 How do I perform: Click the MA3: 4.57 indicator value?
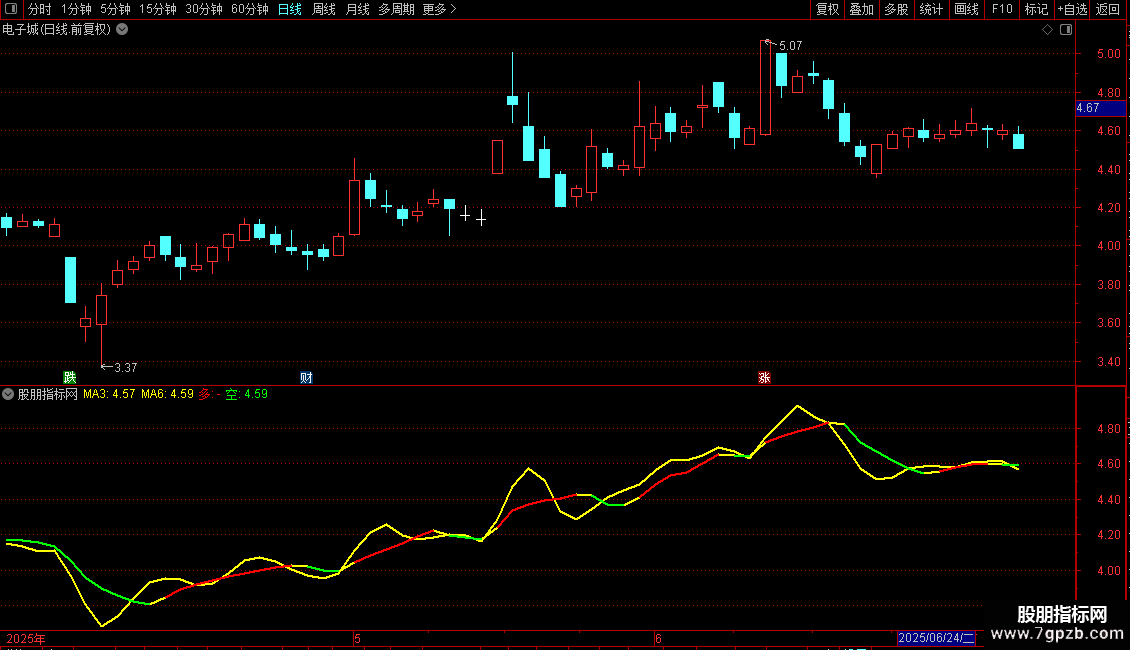pyautogui.click(x=109, y=394)
